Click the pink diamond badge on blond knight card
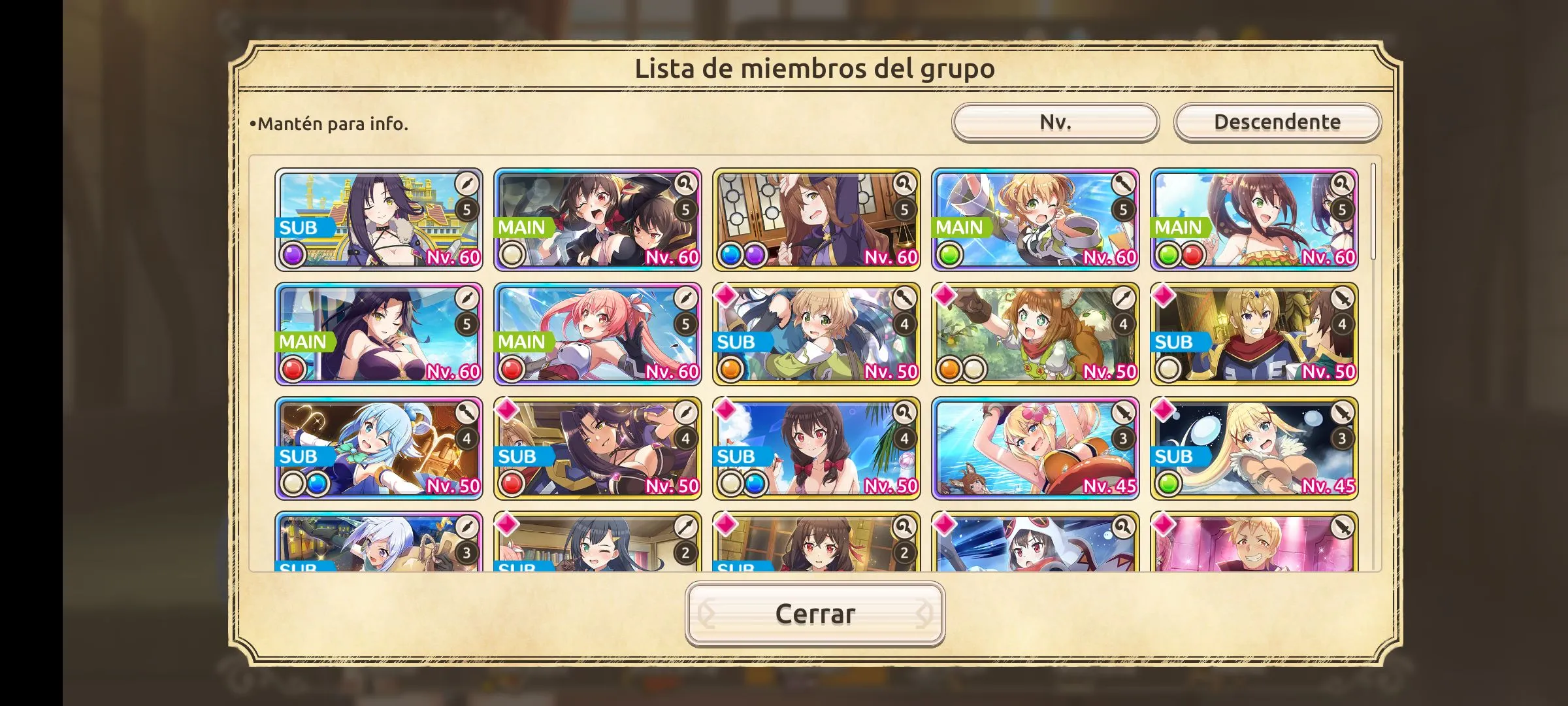The width and height of the screenshot is (1568, 706). click(1164, 295)
